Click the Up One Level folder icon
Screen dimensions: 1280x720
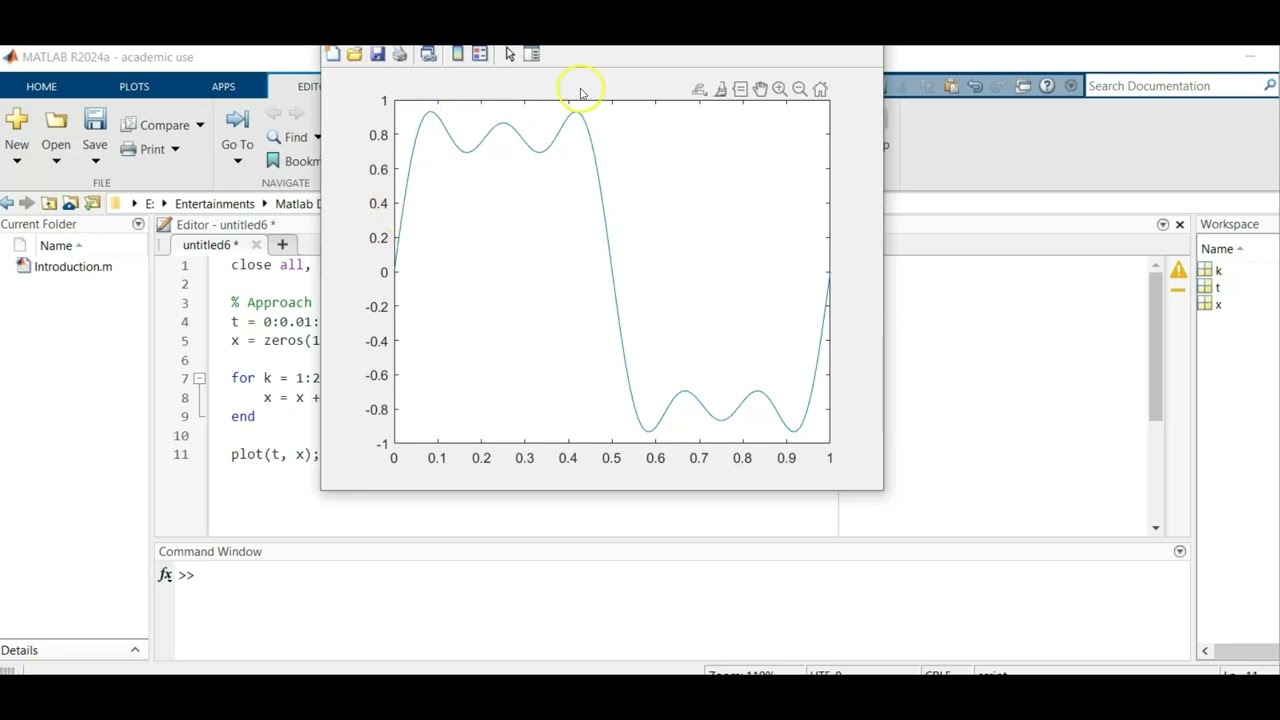point(48,203)
